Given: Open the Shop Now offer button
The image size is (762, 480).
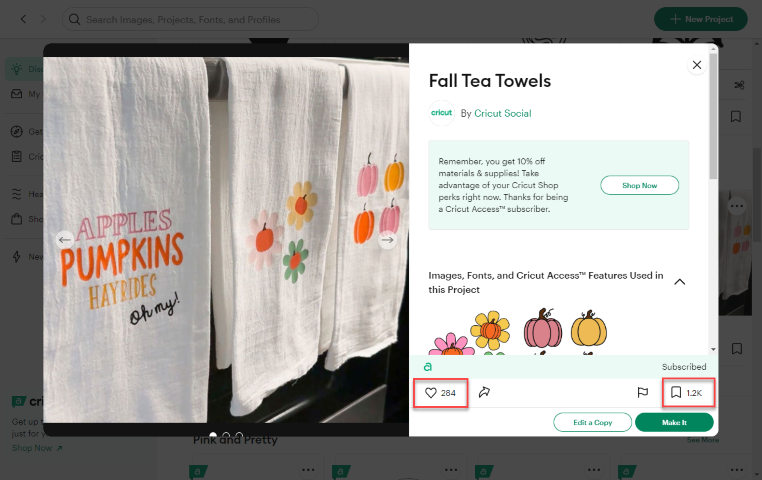Looking at the screenshot, I should click(639, 185).
